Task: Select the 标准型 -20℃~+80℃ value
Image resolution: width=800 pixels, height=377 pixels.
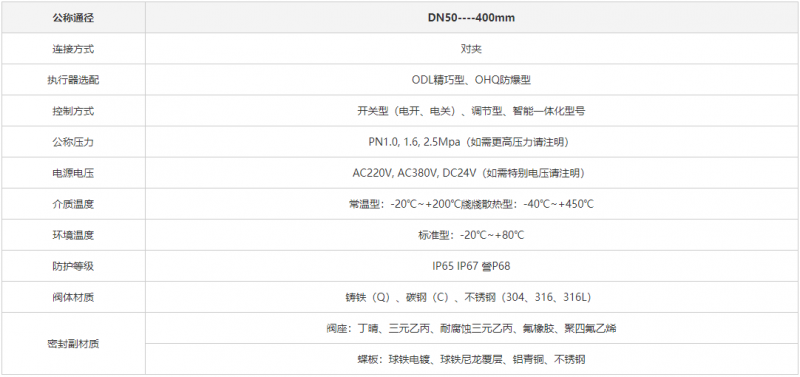Action: pos(471,236)
